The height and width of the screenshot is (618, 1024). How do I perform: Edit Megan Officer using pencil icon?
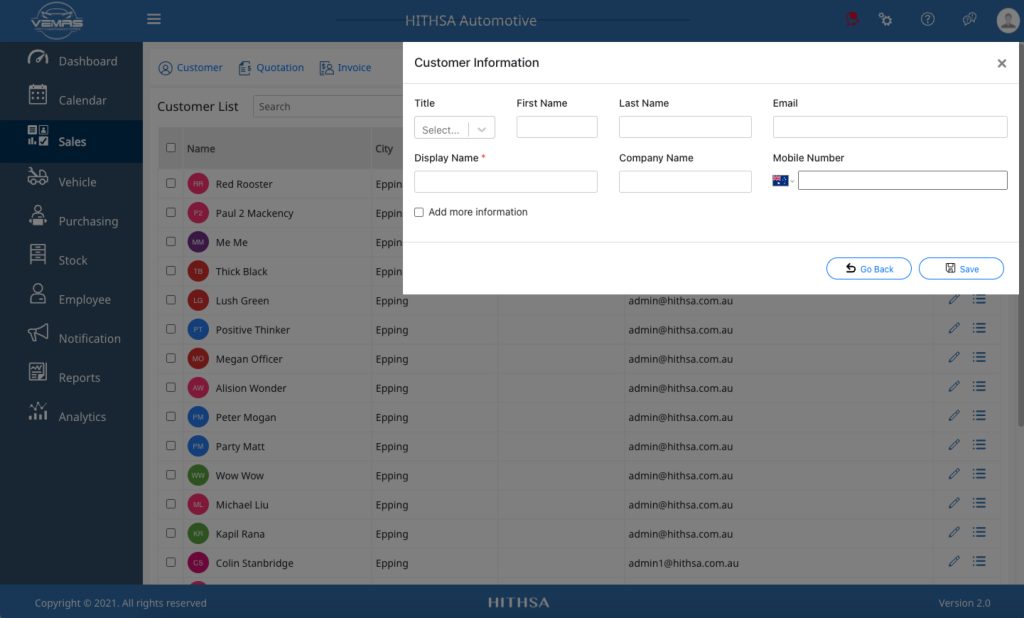coord(954,357)
